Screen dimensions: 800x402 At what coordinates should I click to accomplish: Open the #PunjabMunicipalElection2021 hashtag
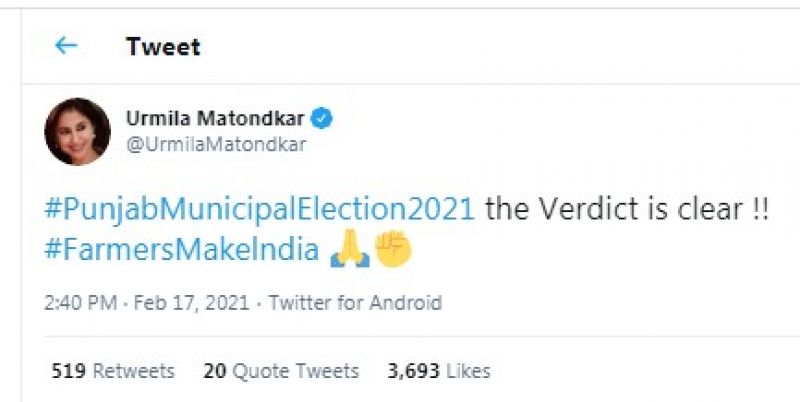point(259,209)
